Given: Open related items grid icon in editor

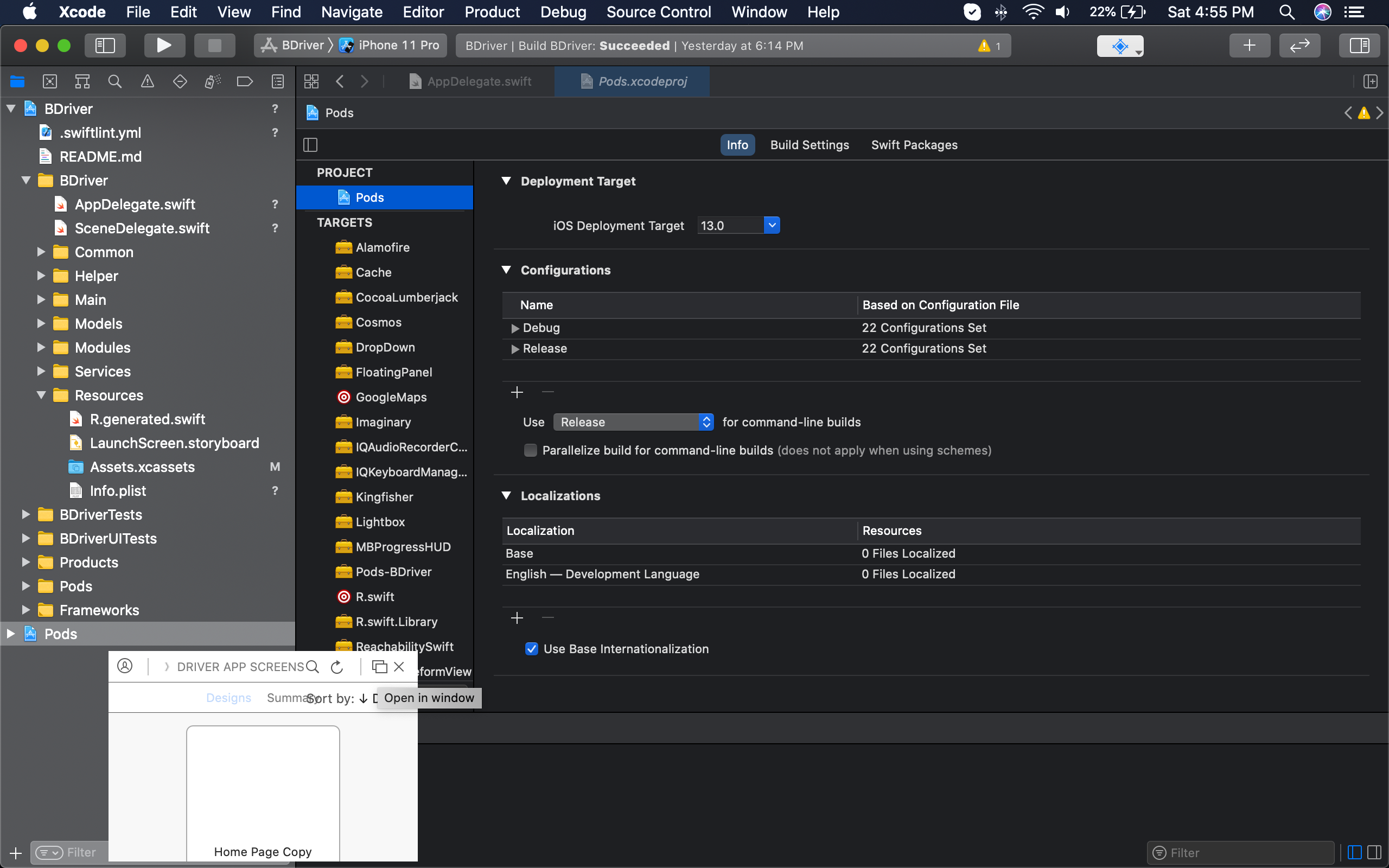Looking at the screenshot, I should point(311,81).
